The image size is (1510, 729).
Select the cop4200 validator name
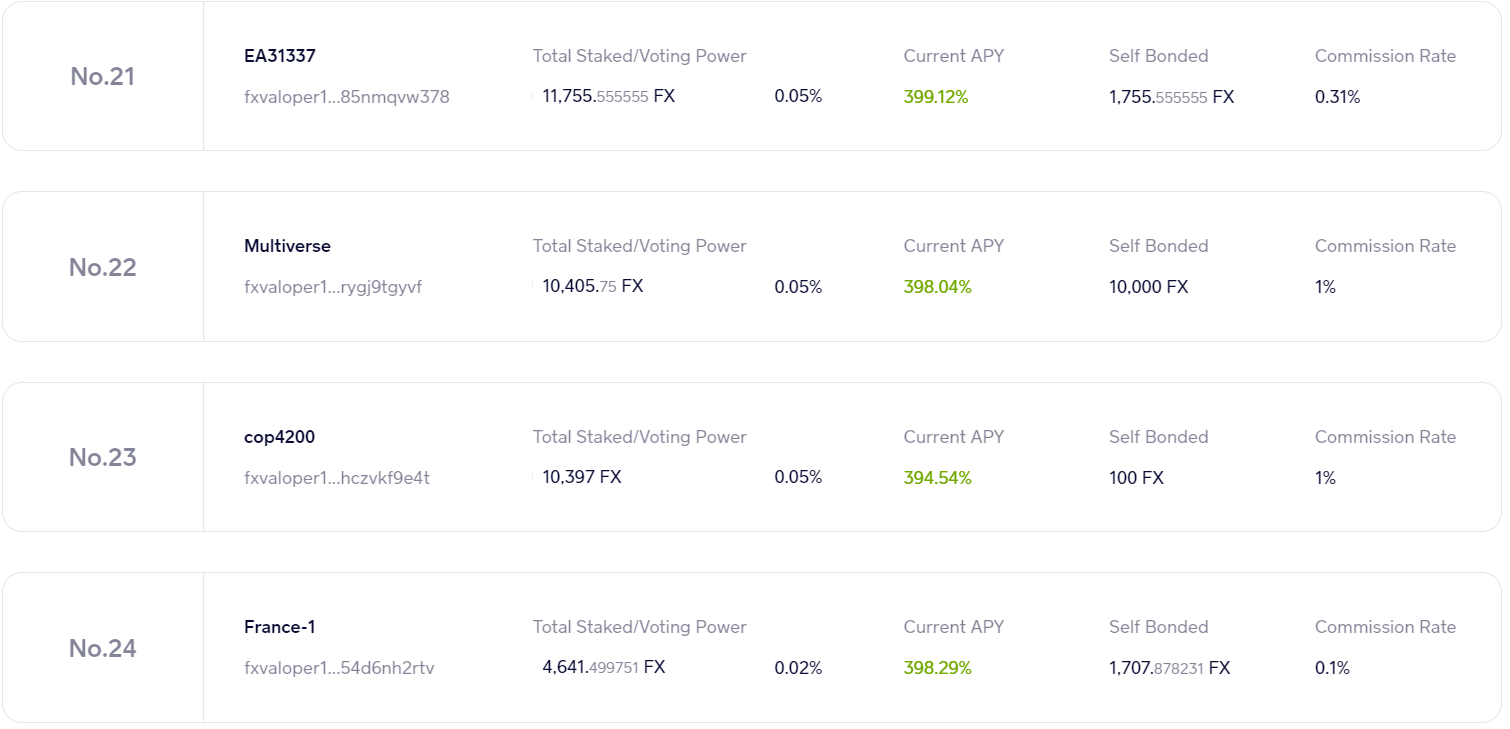[279, 437]
